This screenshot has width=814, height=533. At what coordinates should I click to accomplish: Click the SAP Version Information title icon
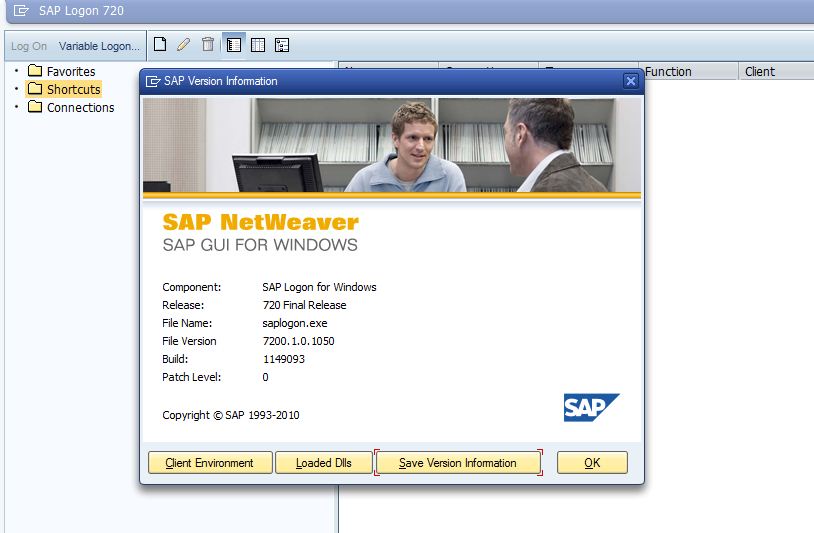[153, 81]
